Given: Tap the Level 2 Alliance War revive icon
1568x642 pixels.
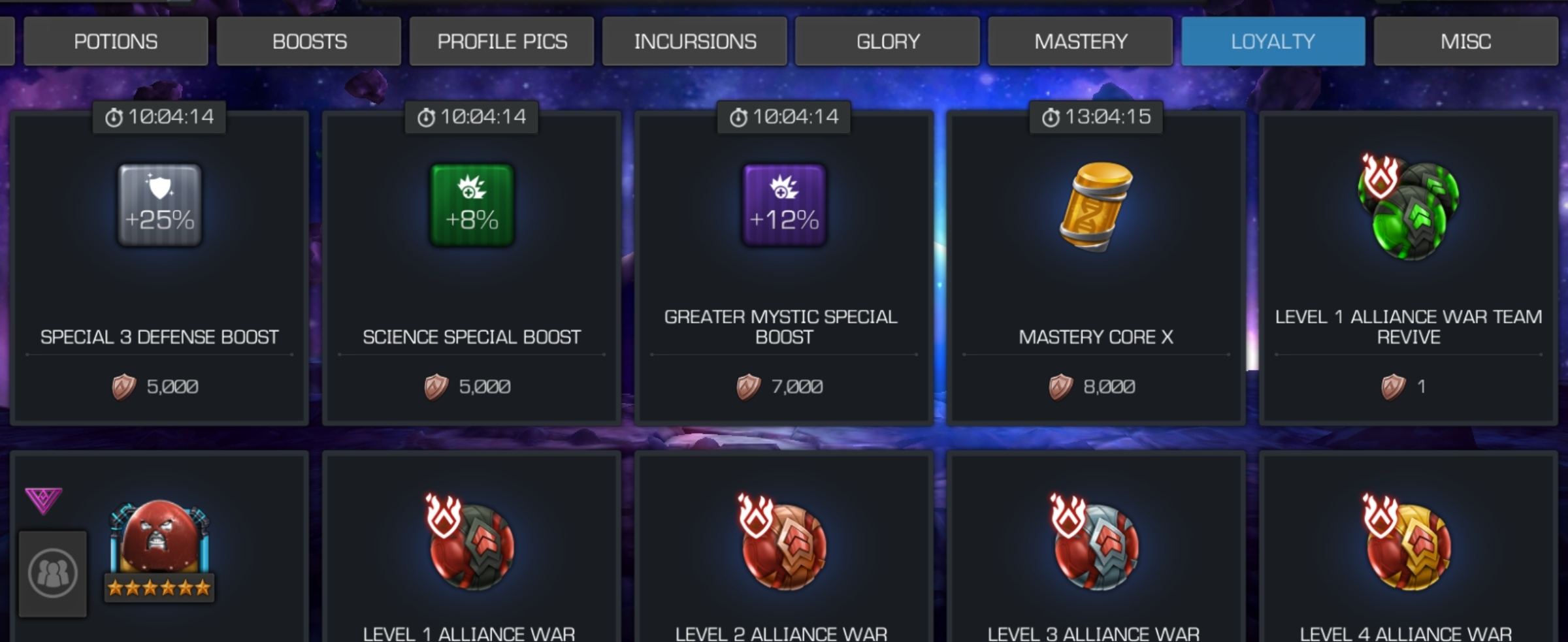Looking at the screenshot, I should [783, 542].
